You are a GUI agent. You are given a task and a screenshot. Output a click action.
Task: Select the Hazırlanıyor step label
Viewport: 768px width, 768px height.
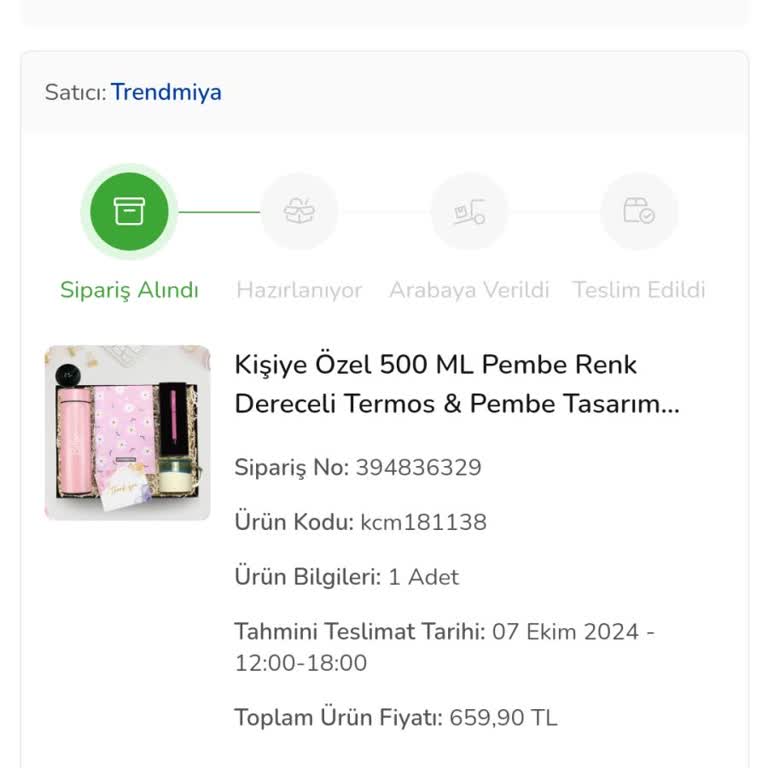click(x=299, y=290)
